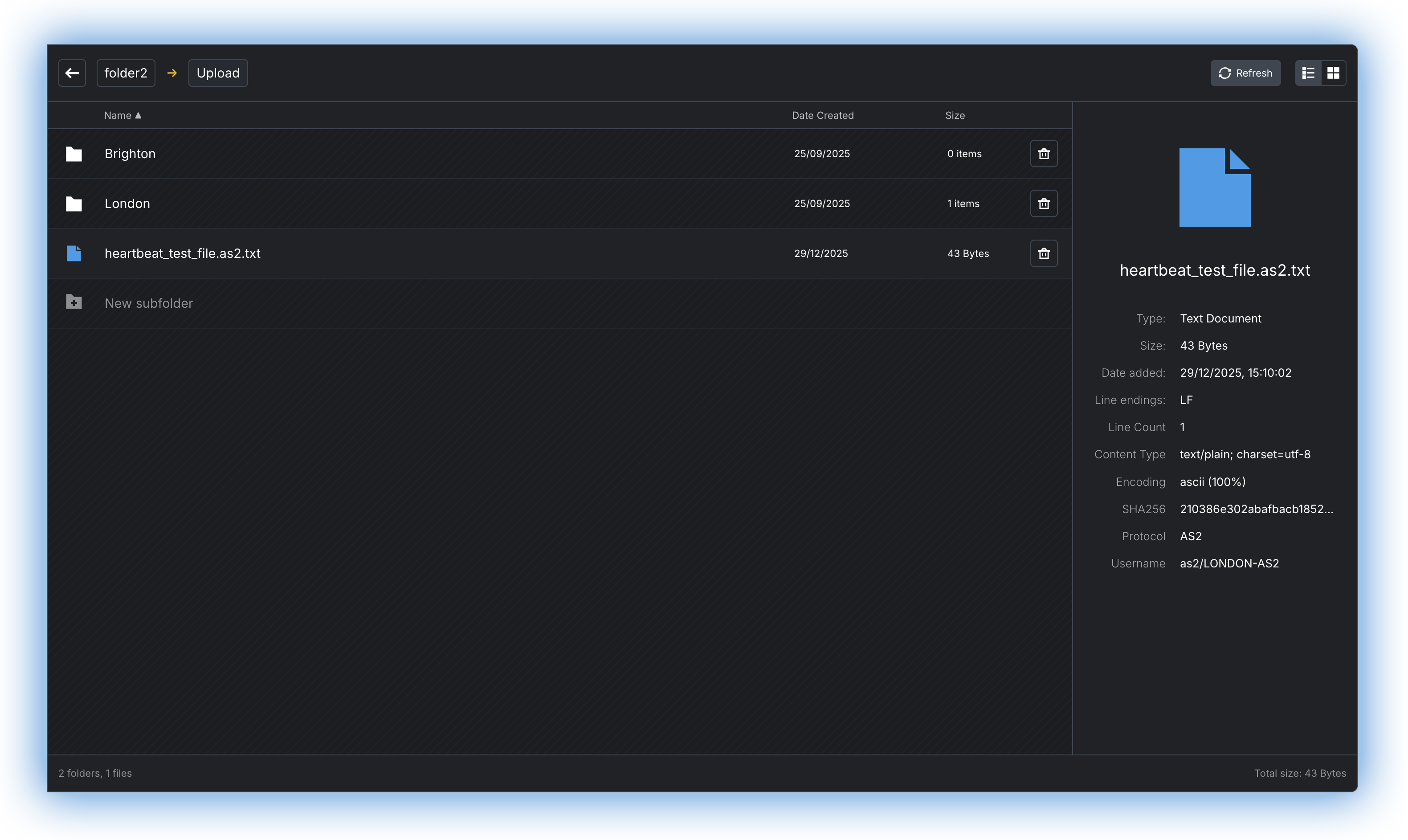Click the Line endings value LF
This screenshot has width=1408, height=840.
click(x=1186, y=400)
